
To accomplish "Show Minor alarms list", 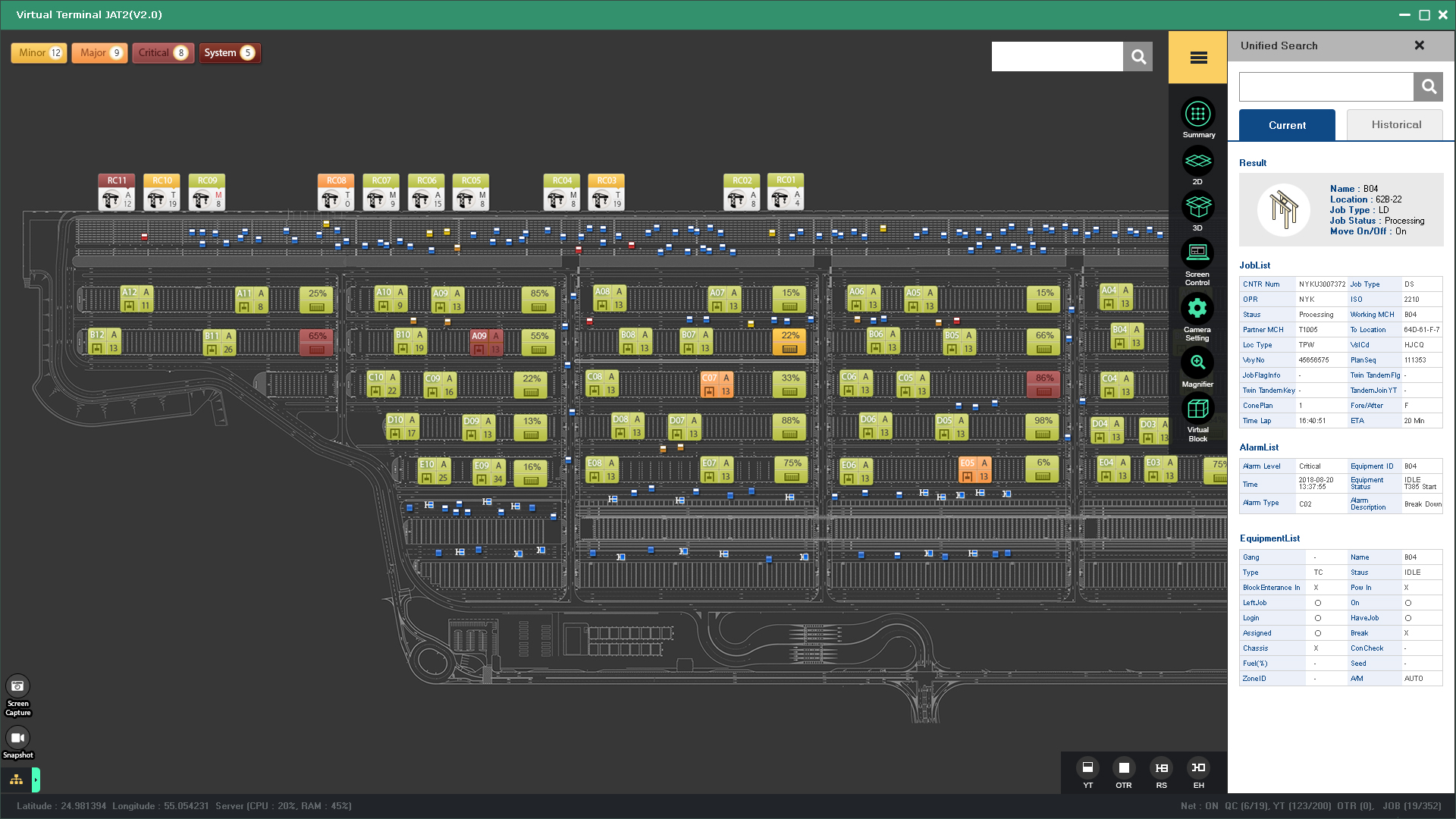I will pyautogui.click(x=39, y=53).
